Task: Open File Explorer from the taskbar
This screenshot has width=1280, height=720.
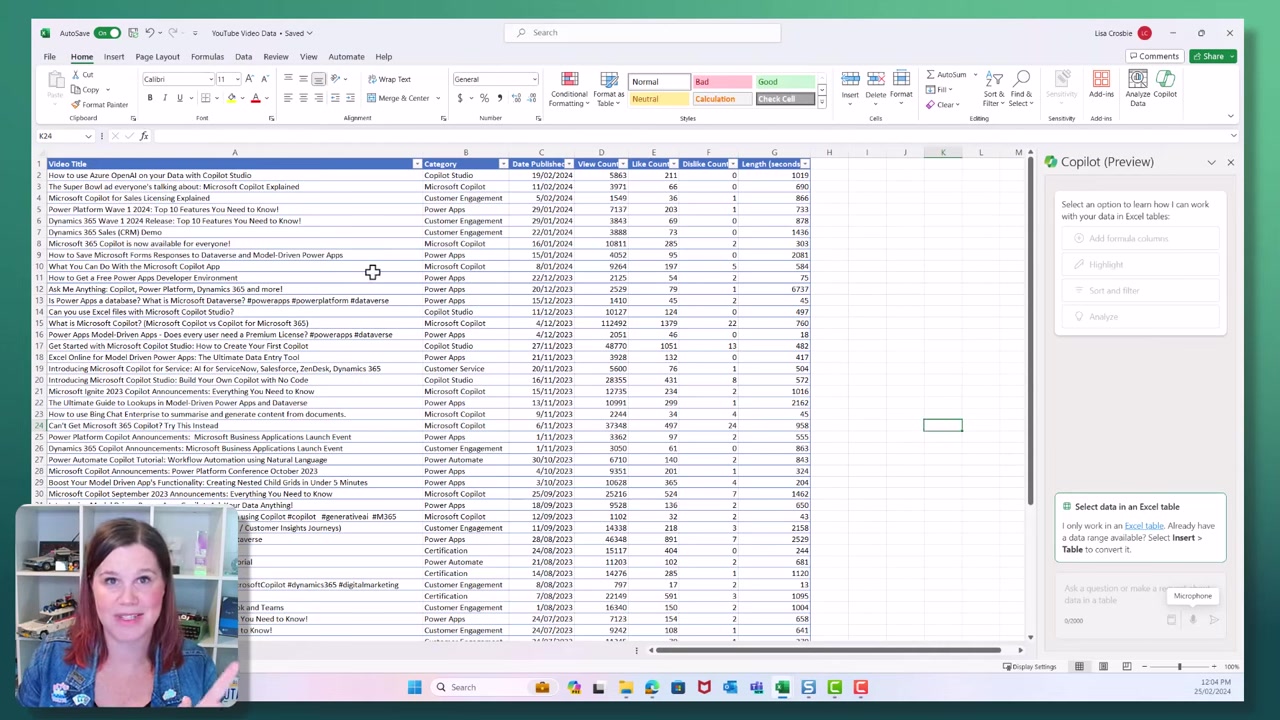Action: tap(625, 687)
